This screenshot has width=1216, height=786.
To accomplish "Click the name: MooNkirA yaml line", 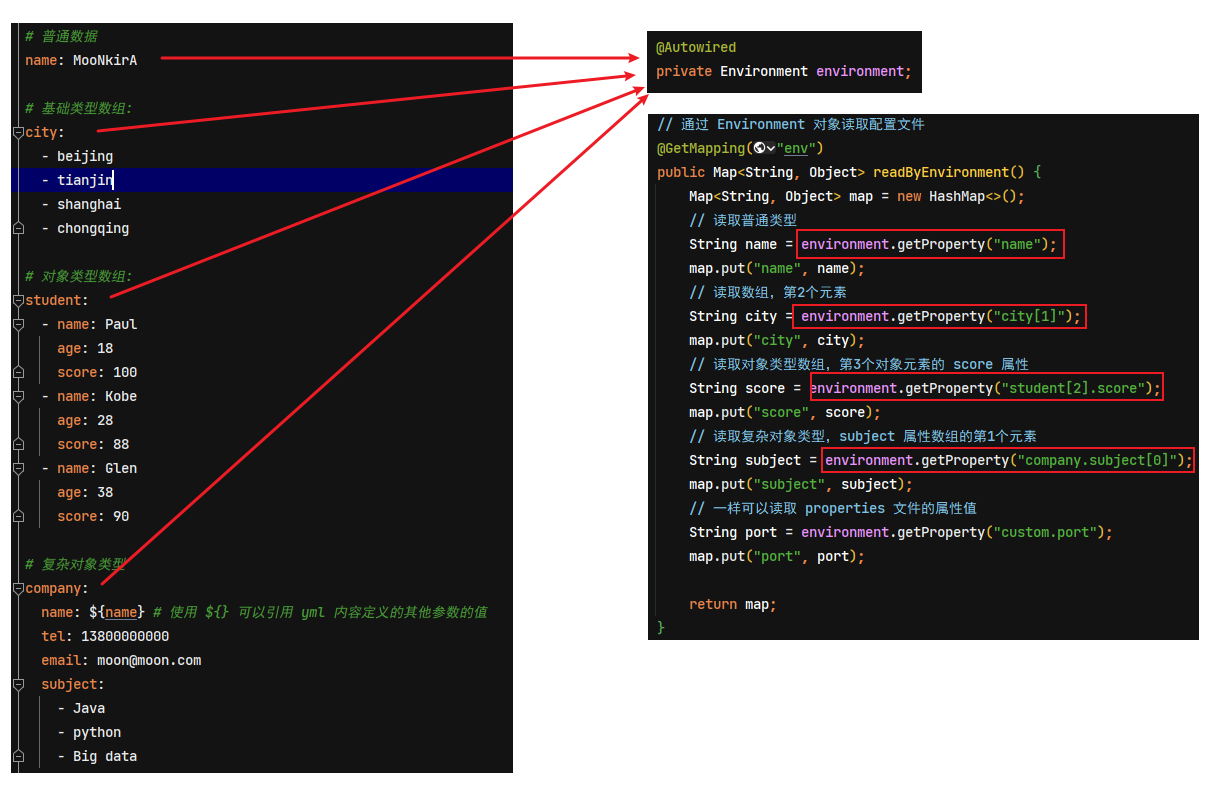I will tap(81, 60).
